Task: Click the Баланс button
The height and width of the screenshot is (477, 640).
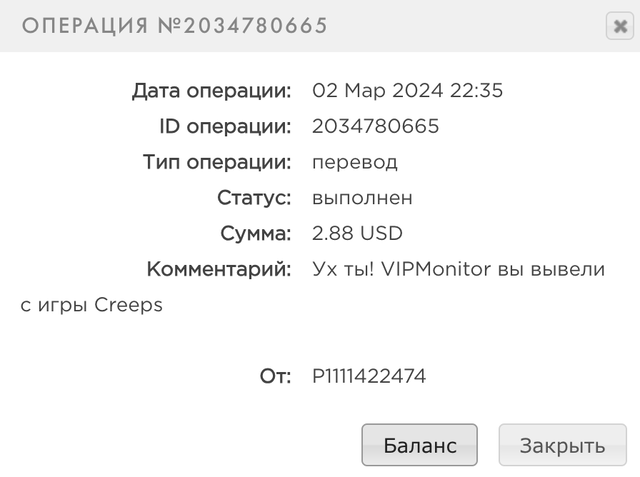Action: [420, 445]
